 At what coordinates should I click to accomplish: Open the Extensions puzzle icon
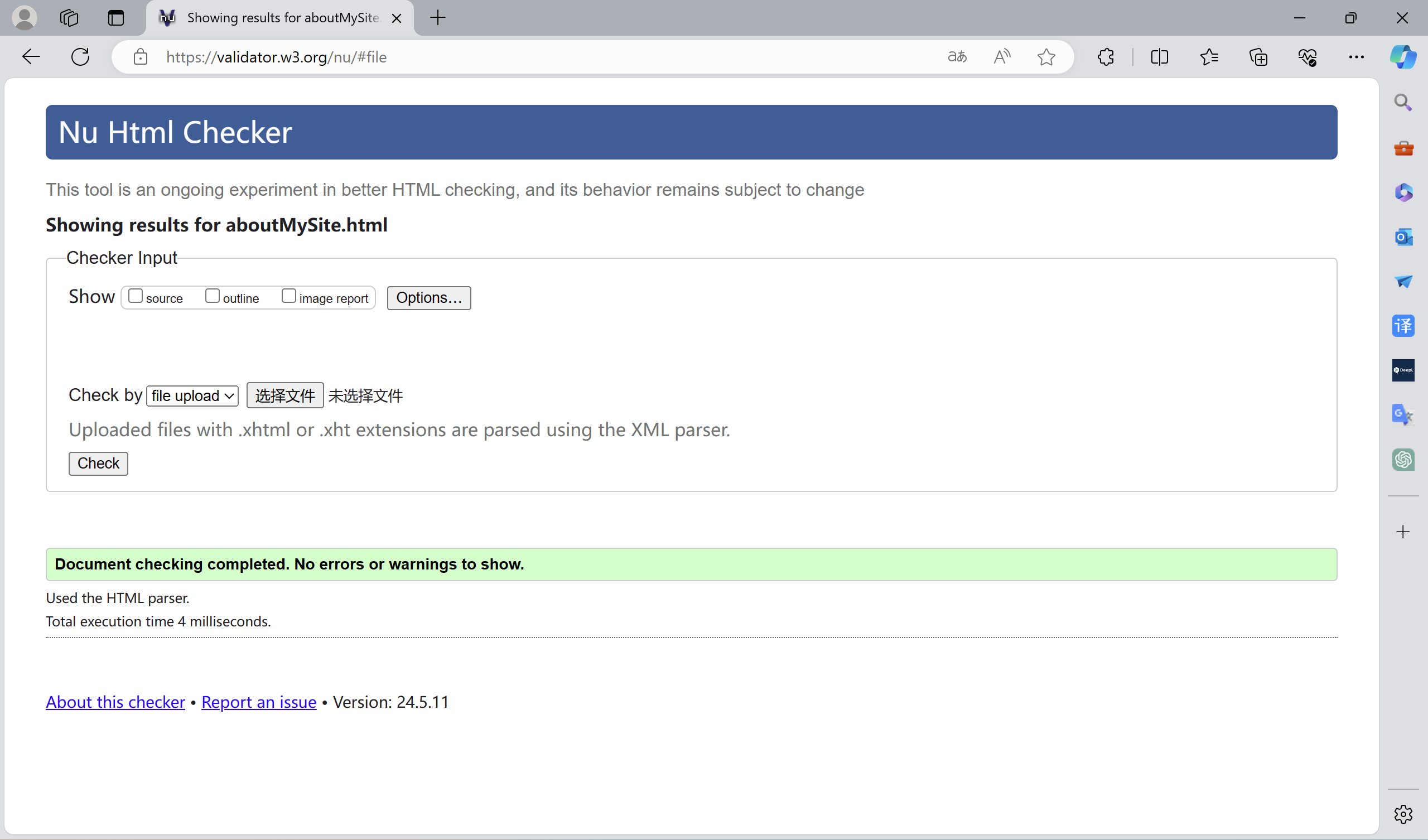1106,57
